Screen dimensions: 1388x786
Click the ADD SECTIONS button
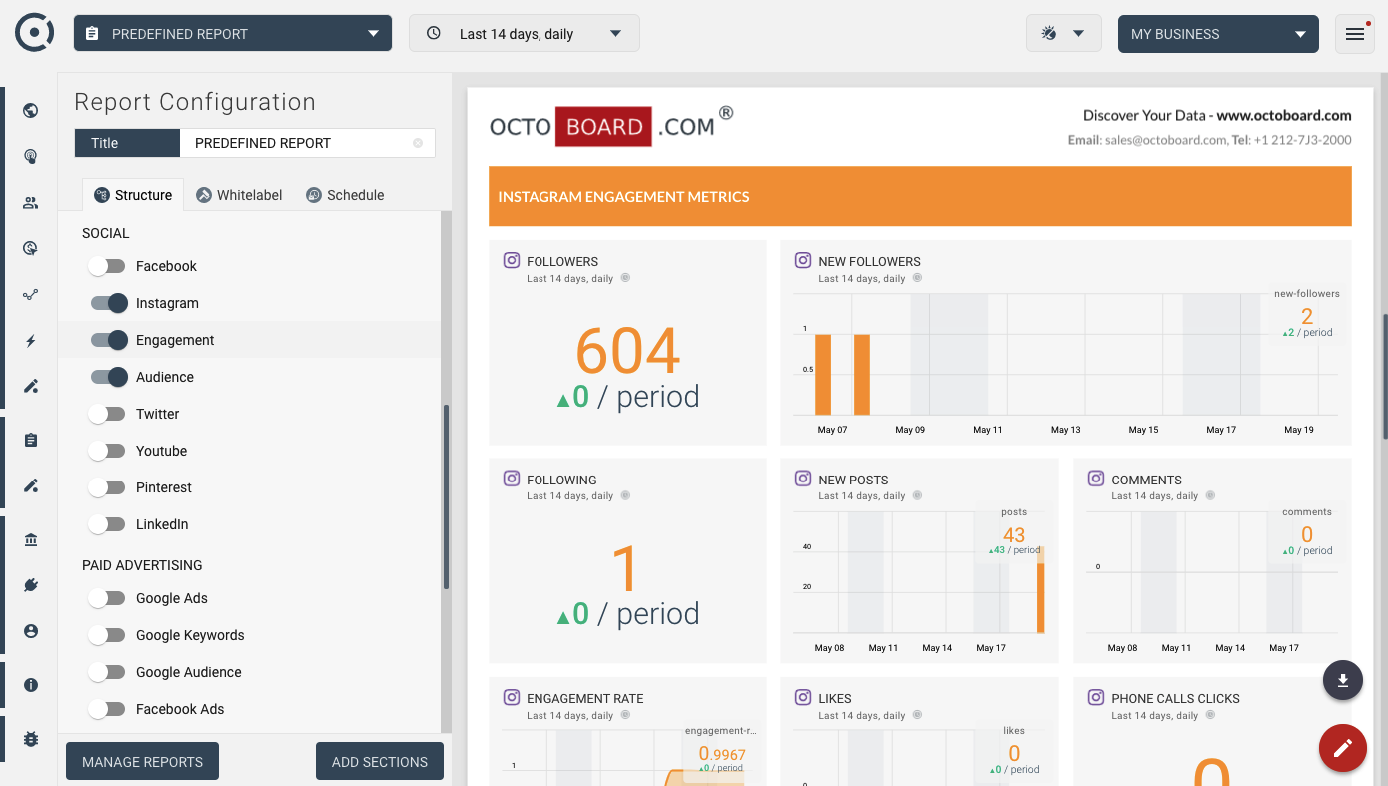tap(380, 762)
